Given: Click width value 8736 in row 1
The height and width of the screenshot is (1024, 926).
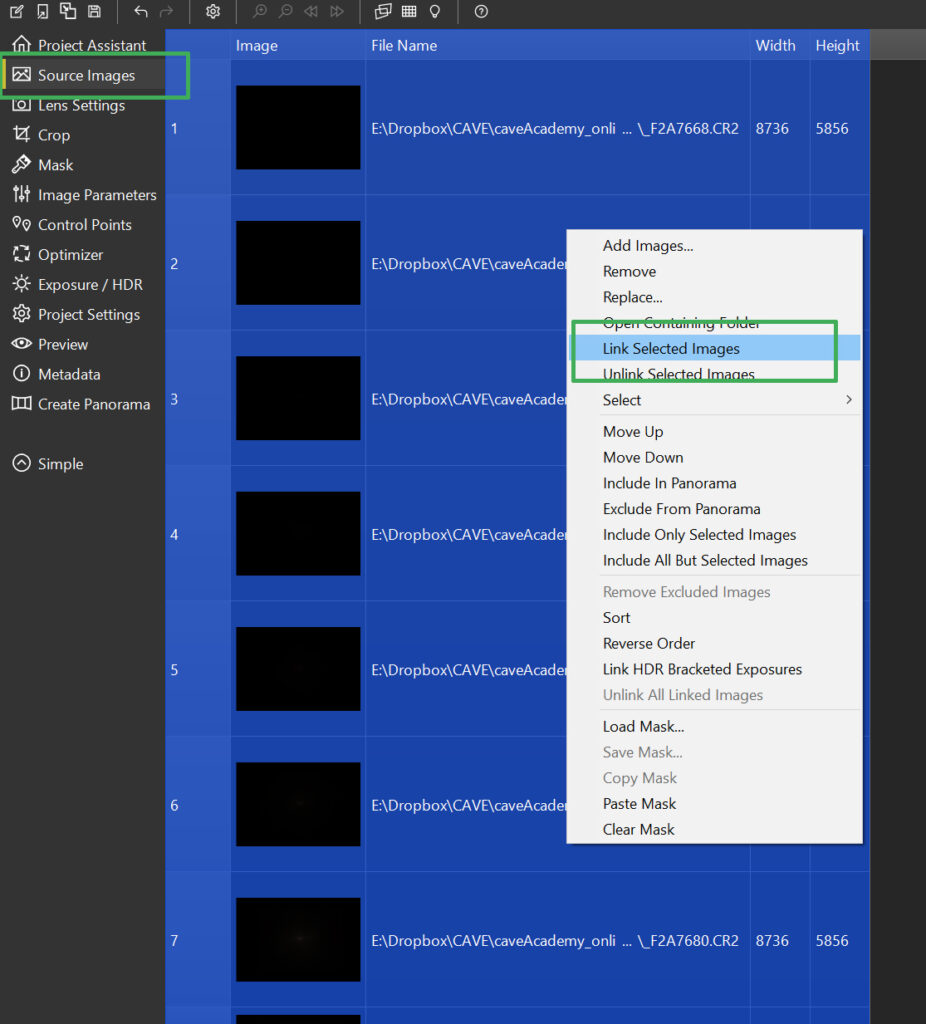Looking at the screenshot, I should point(772,129).
